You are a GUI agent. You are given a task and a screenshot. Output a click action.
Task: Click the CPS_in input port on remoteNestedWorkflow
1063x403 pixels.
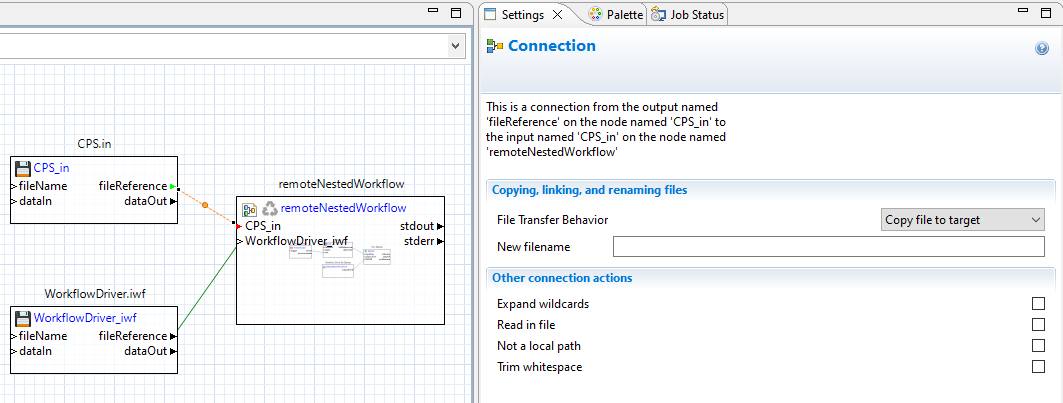click(239, 226)
